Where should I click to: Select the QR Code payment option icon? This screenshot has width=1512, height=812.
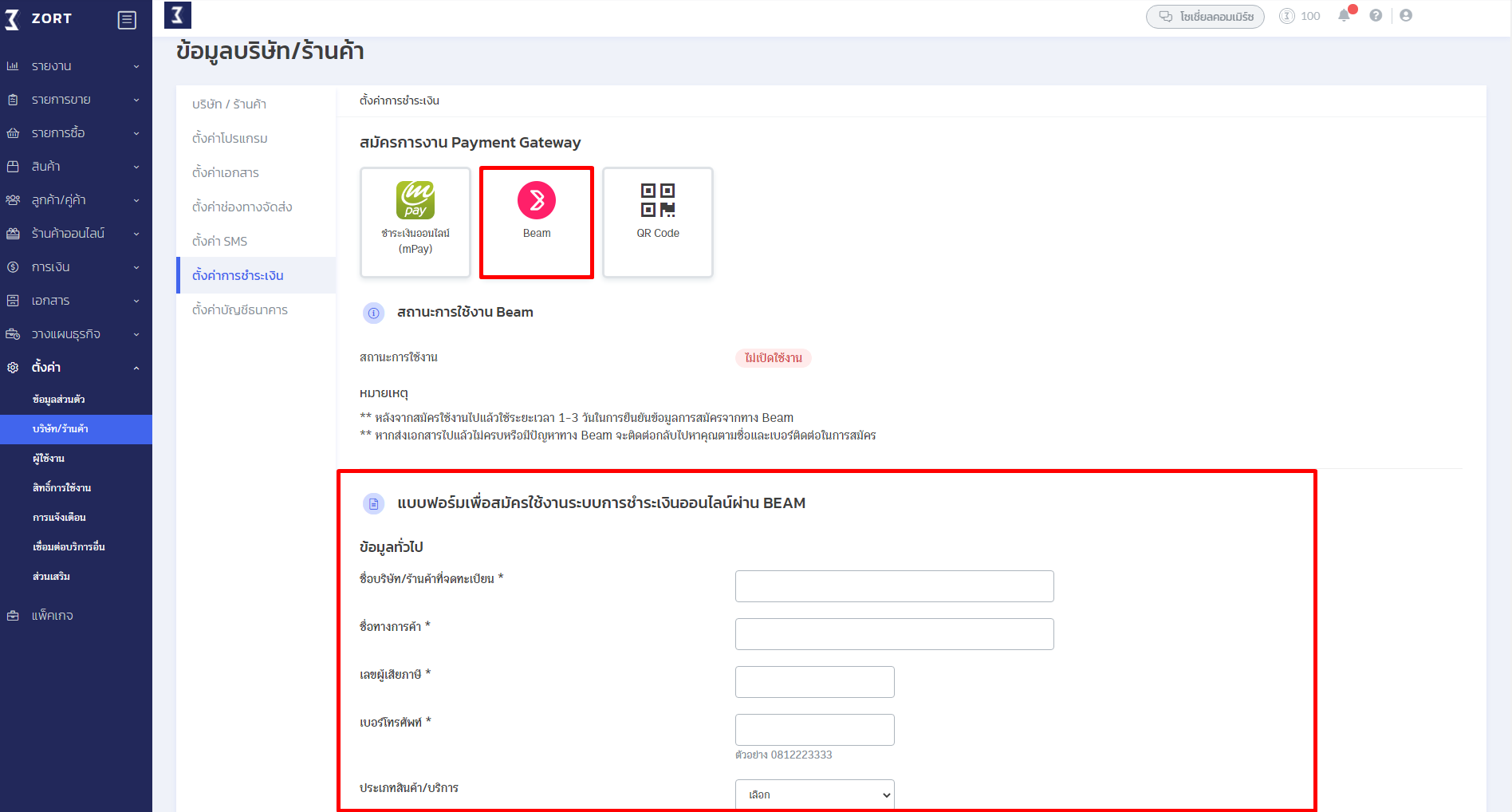pos(656,199)
